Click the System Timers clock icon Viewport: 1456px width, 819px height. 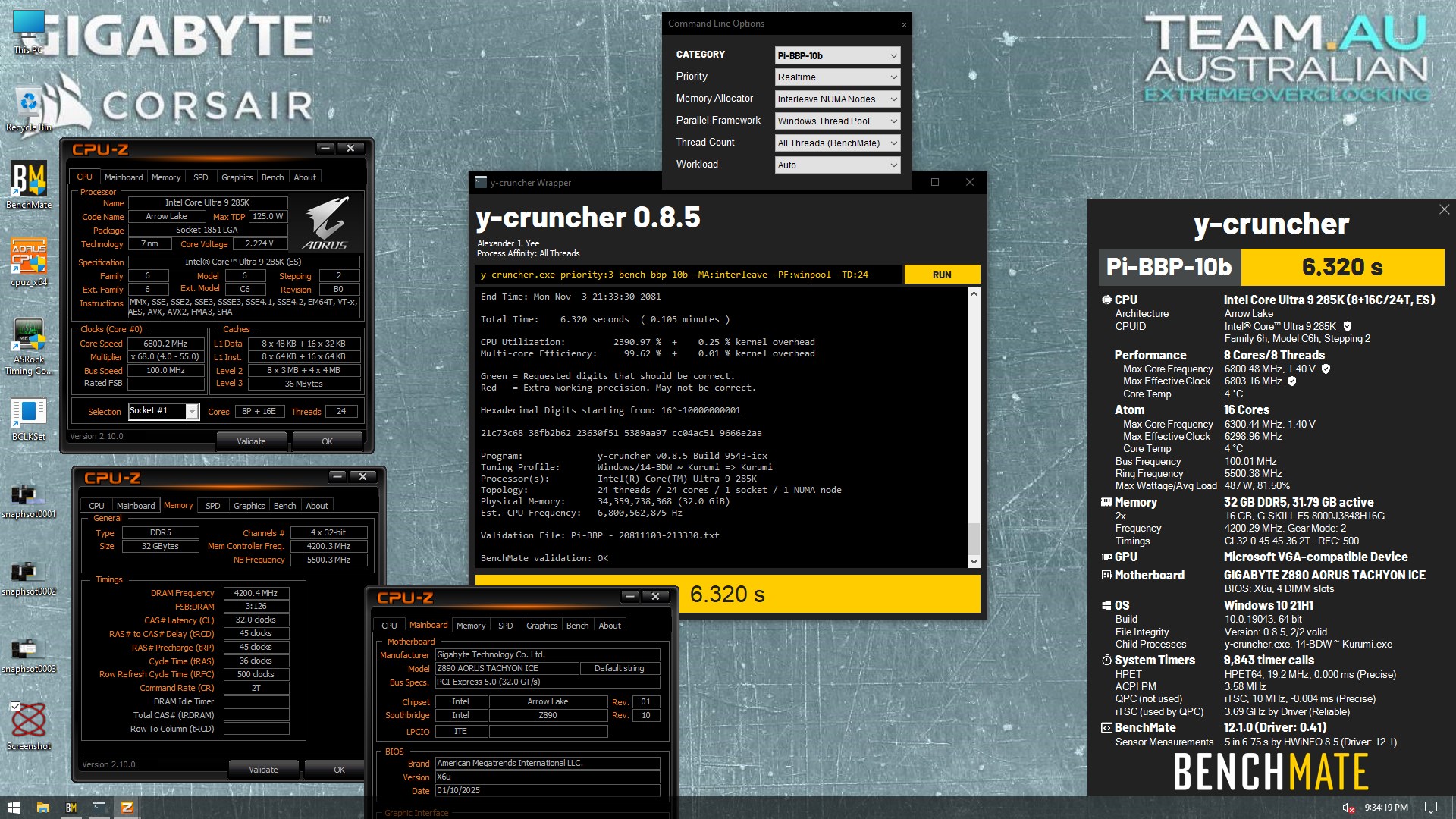pos(1106,660)
